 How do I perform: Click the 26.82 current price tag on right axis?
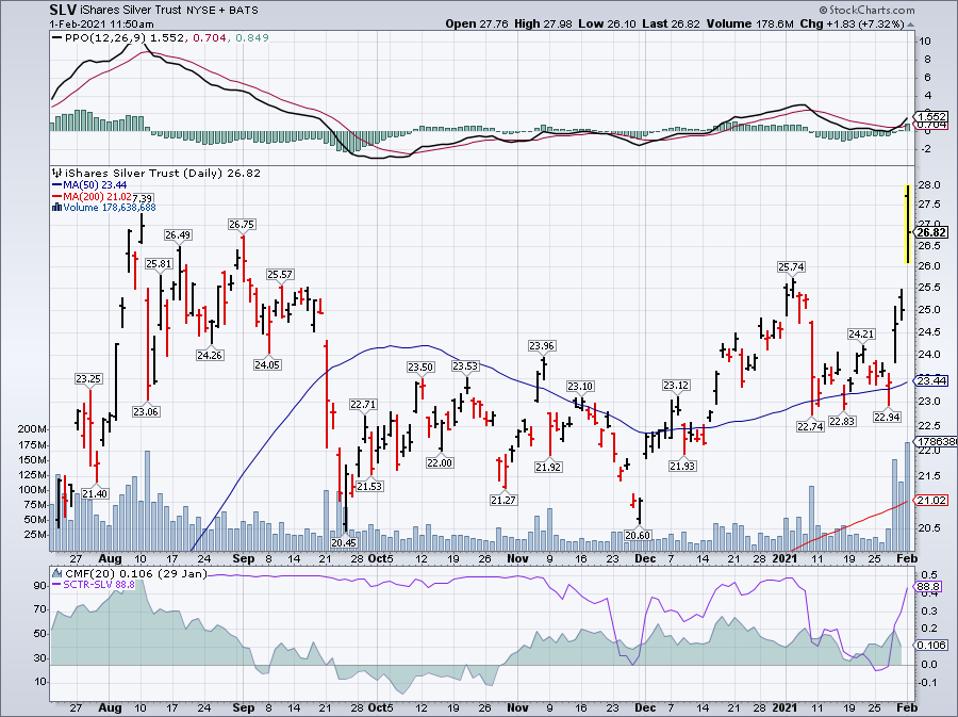(x=931, y=232)
